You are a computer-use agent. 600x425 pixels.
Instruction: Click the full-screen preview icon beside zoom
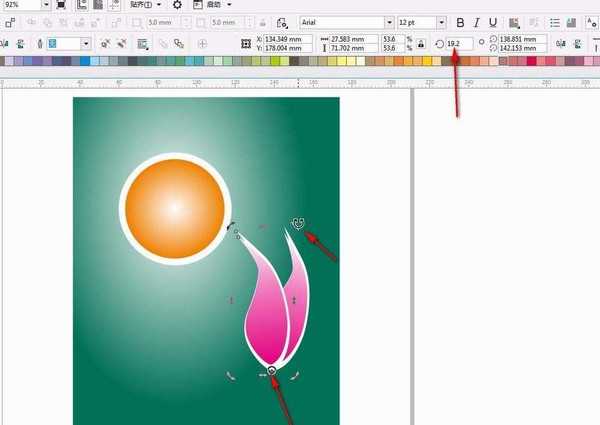coord(61,5)
